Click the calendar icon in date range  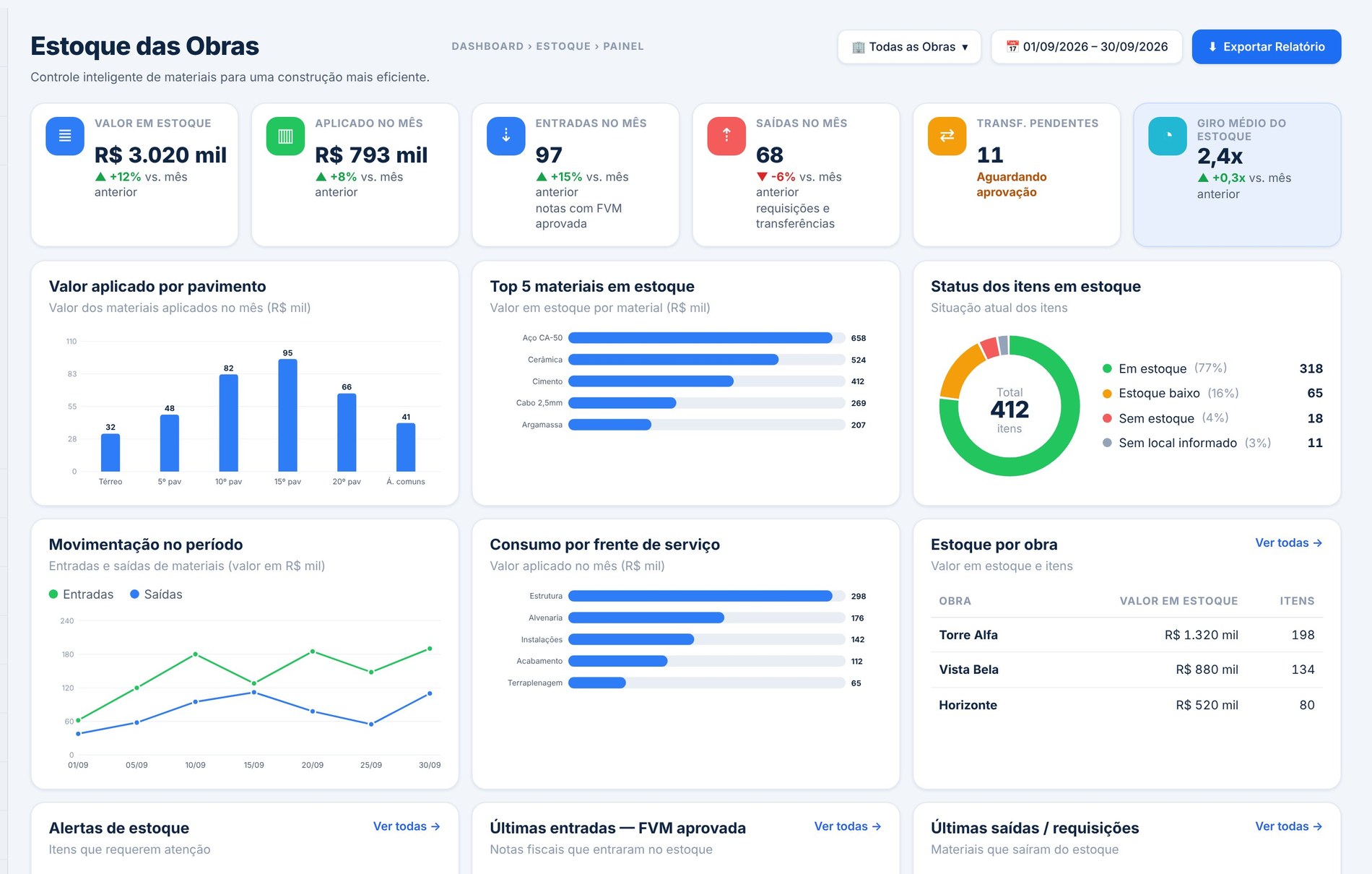(1012, 47)
